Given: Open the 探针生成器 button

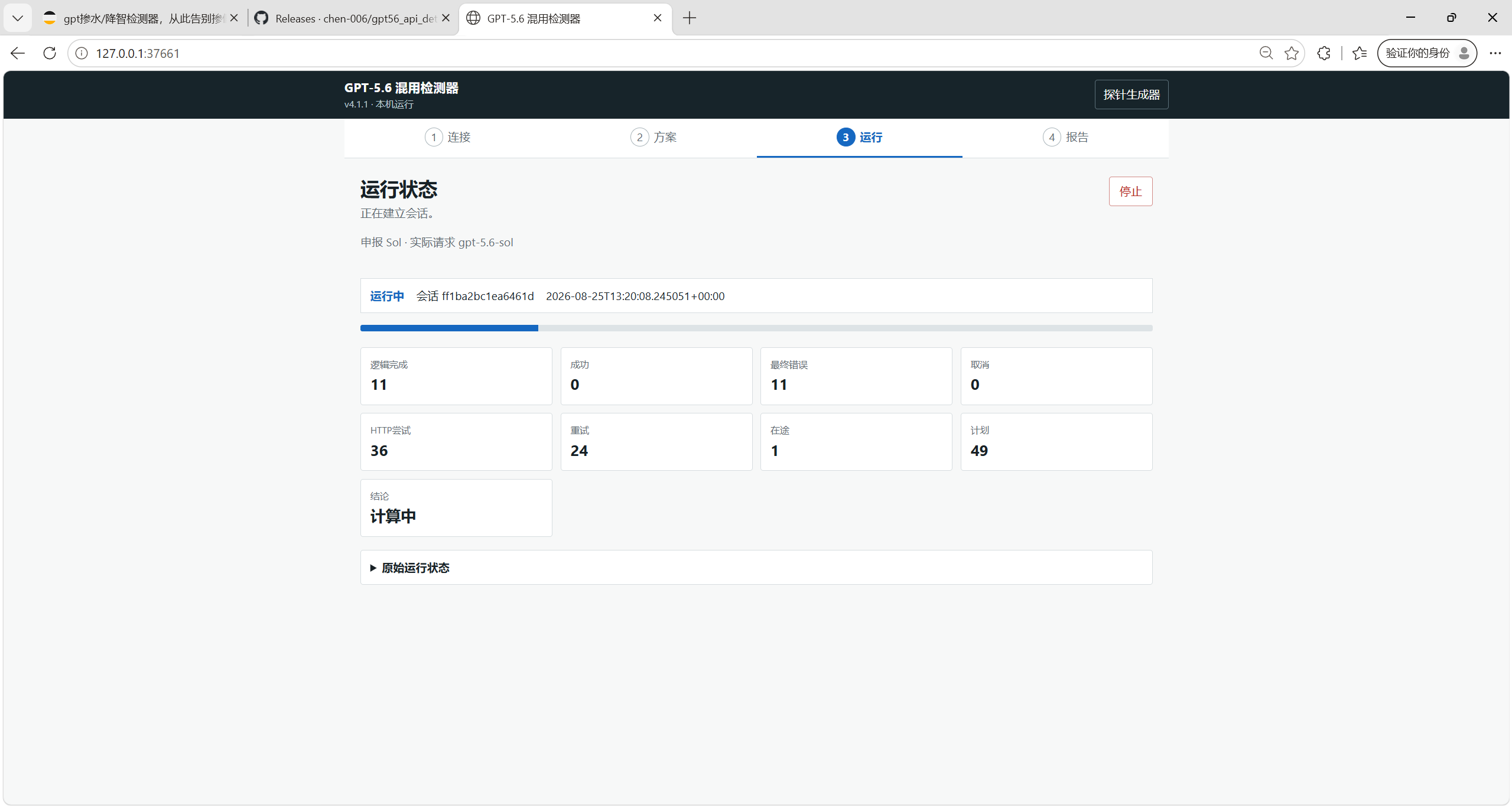Looking at the screenshot, I should pos(1131,95).
